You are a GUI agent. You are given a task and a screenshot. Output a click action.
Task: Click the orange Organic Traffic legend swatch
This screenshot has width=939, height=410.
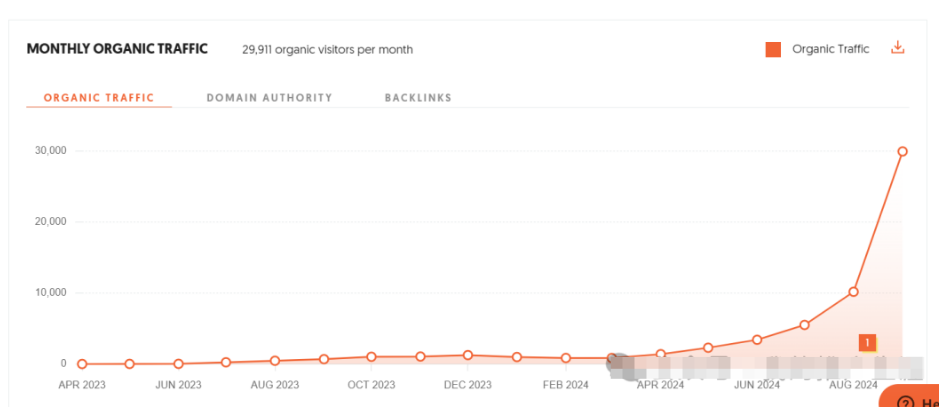773,50
